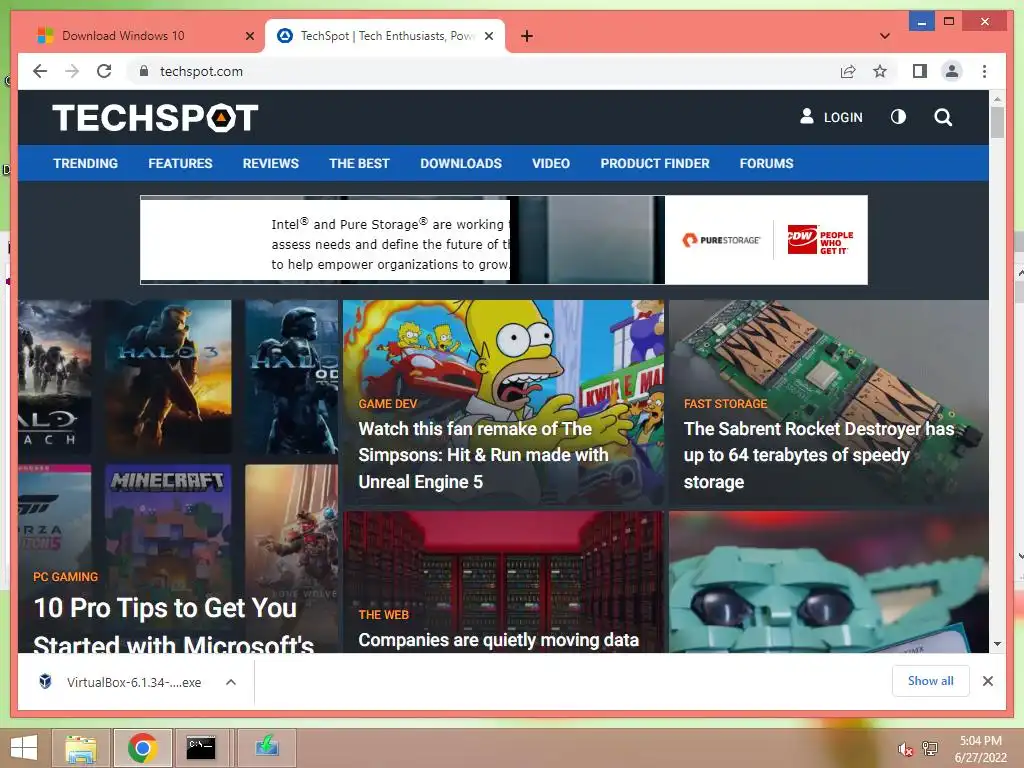
Task: Click the installer taskbar icon with green arrow
Action: click(266, 748)
